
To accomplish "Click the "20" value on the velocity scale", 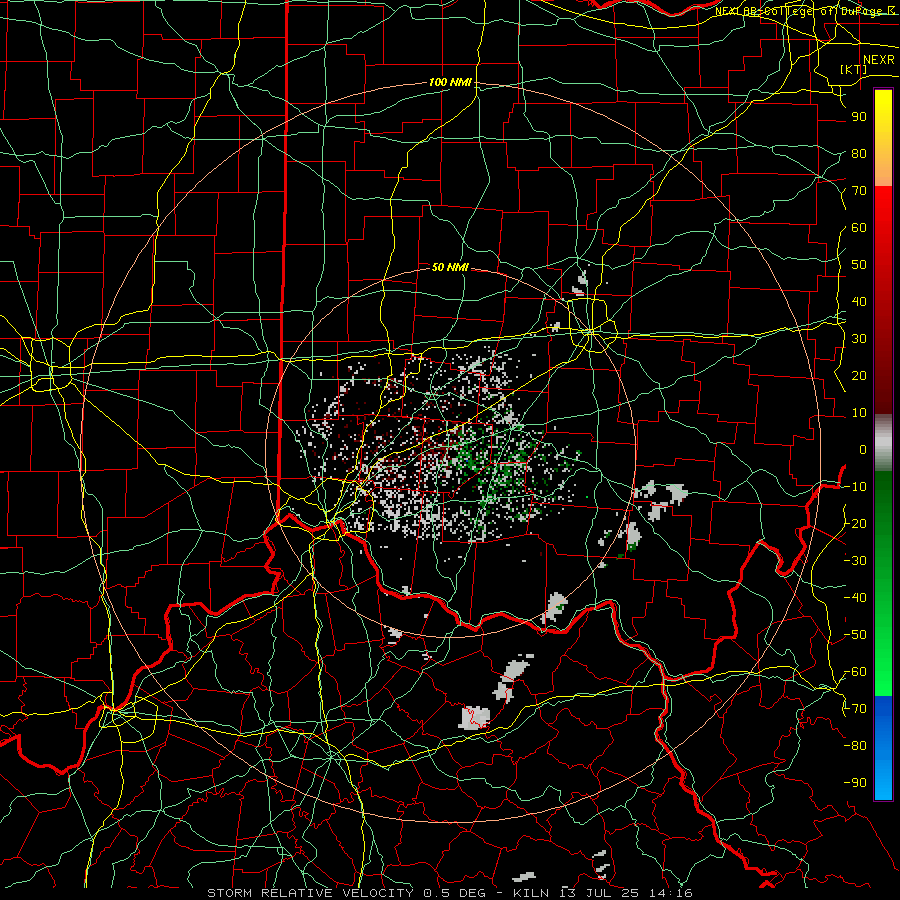I will 859,375.
